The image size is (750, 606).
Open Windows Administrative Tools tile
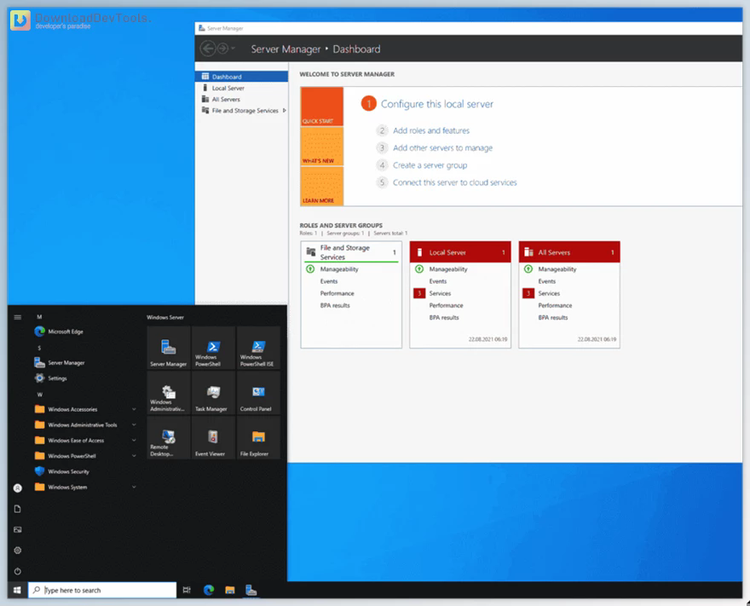pyautogui.click(x=168, y=393)
